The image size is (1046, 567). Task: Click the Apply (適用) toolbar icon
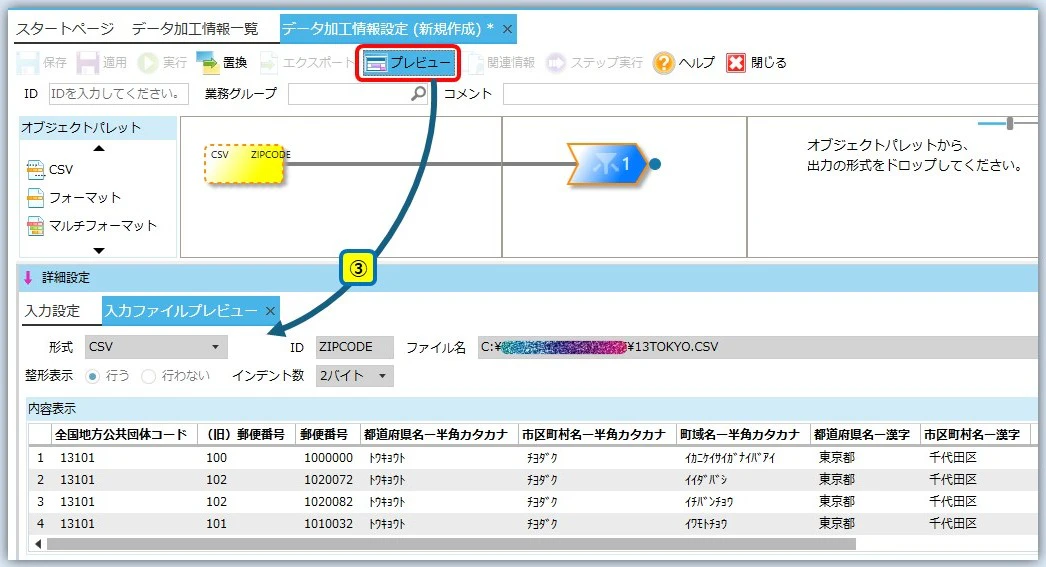pos(87,63)
